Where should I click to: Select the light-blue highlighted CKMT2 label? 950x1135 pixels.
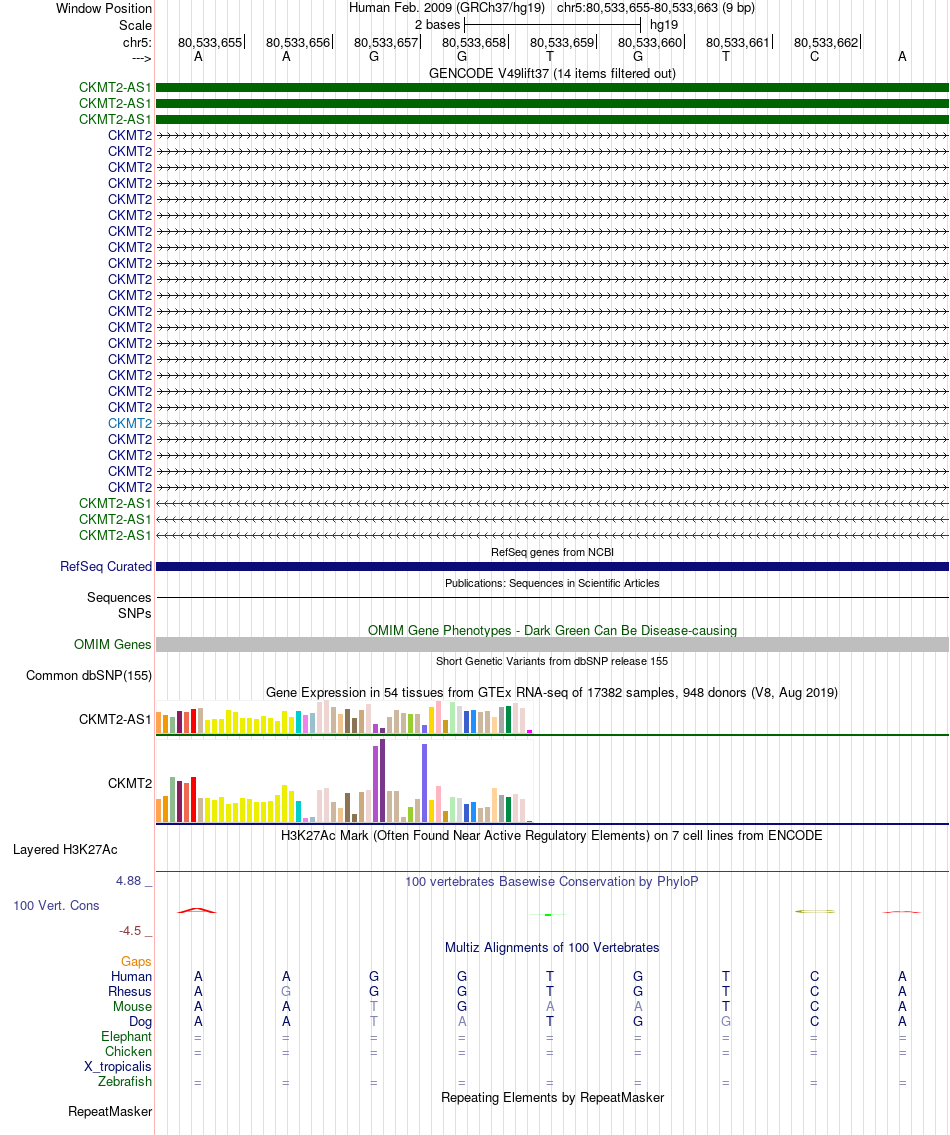(x=130, y=423)
